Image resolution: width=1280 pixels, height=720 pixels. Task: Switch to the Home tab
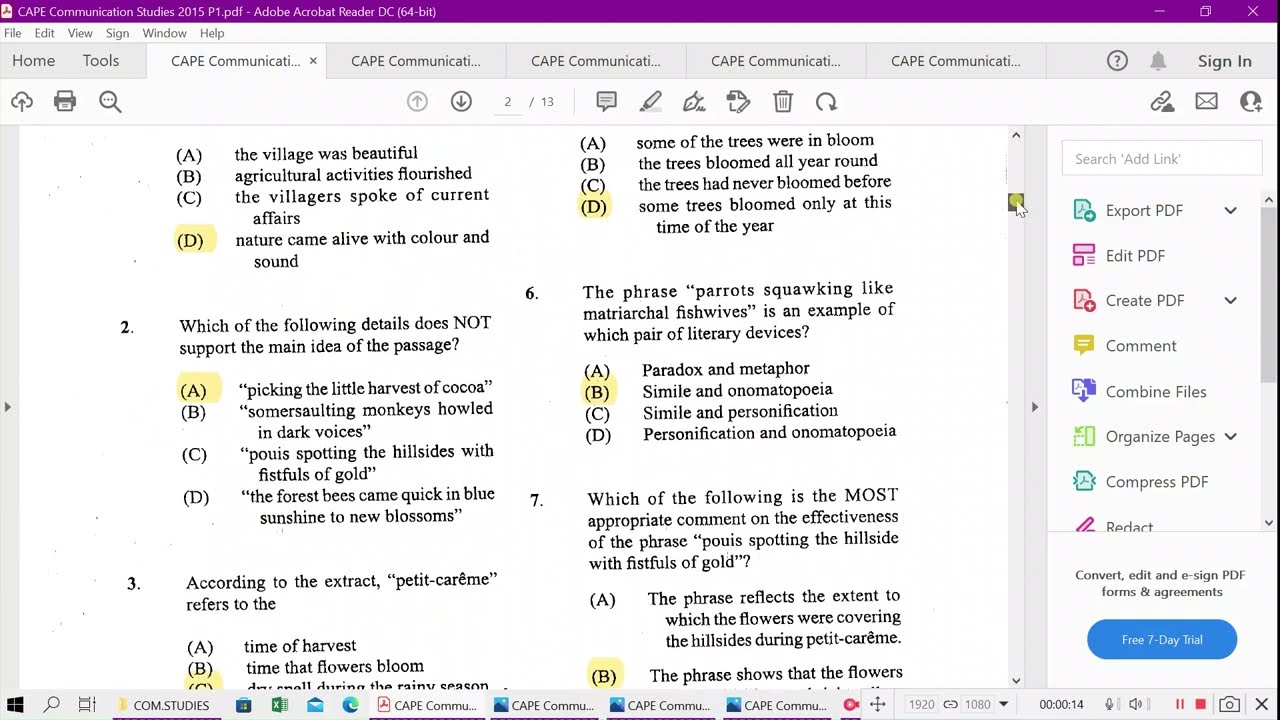point(34,61)
